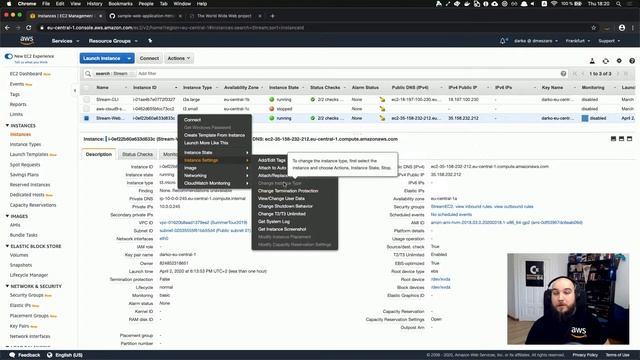Viewport: 640px width, 360px height.
Task: Open the account user dropdown
Action: pyautogui.click(x=536, y=41)
